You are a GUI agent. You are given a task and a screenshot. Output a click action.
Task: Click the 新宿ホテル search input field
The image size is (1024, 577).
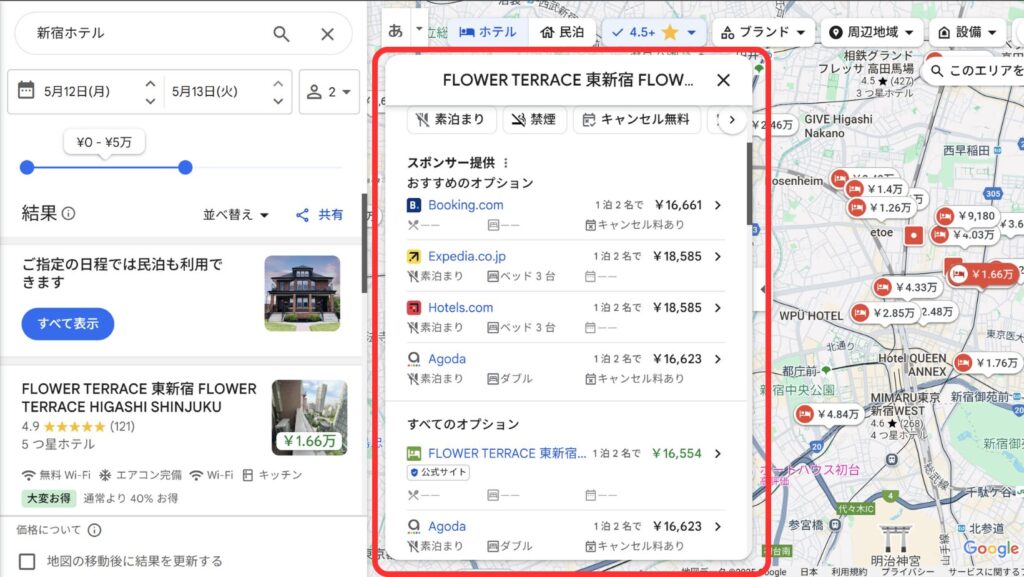(x=149, y=33)
